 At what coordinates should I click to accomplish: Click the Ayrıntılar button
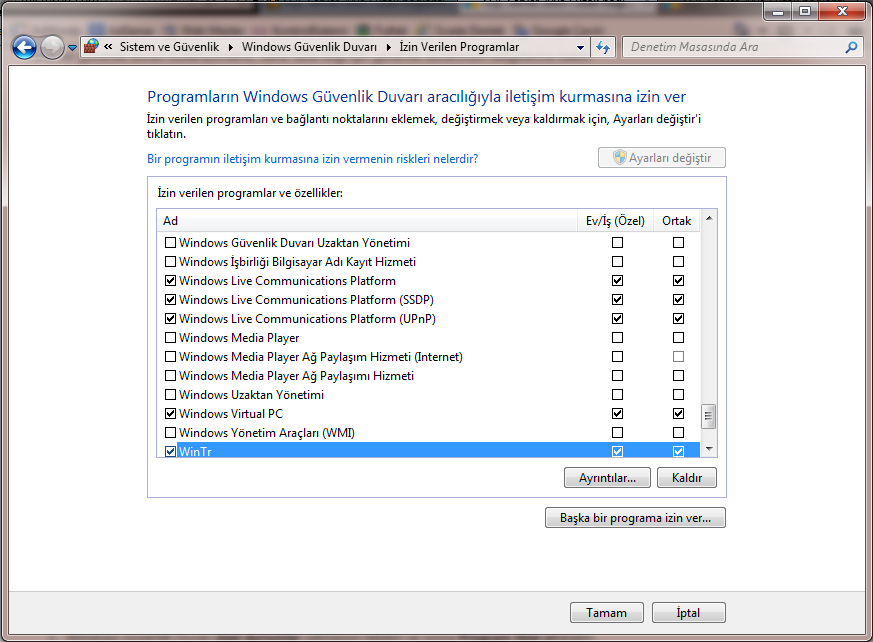(x=607, y=478)
